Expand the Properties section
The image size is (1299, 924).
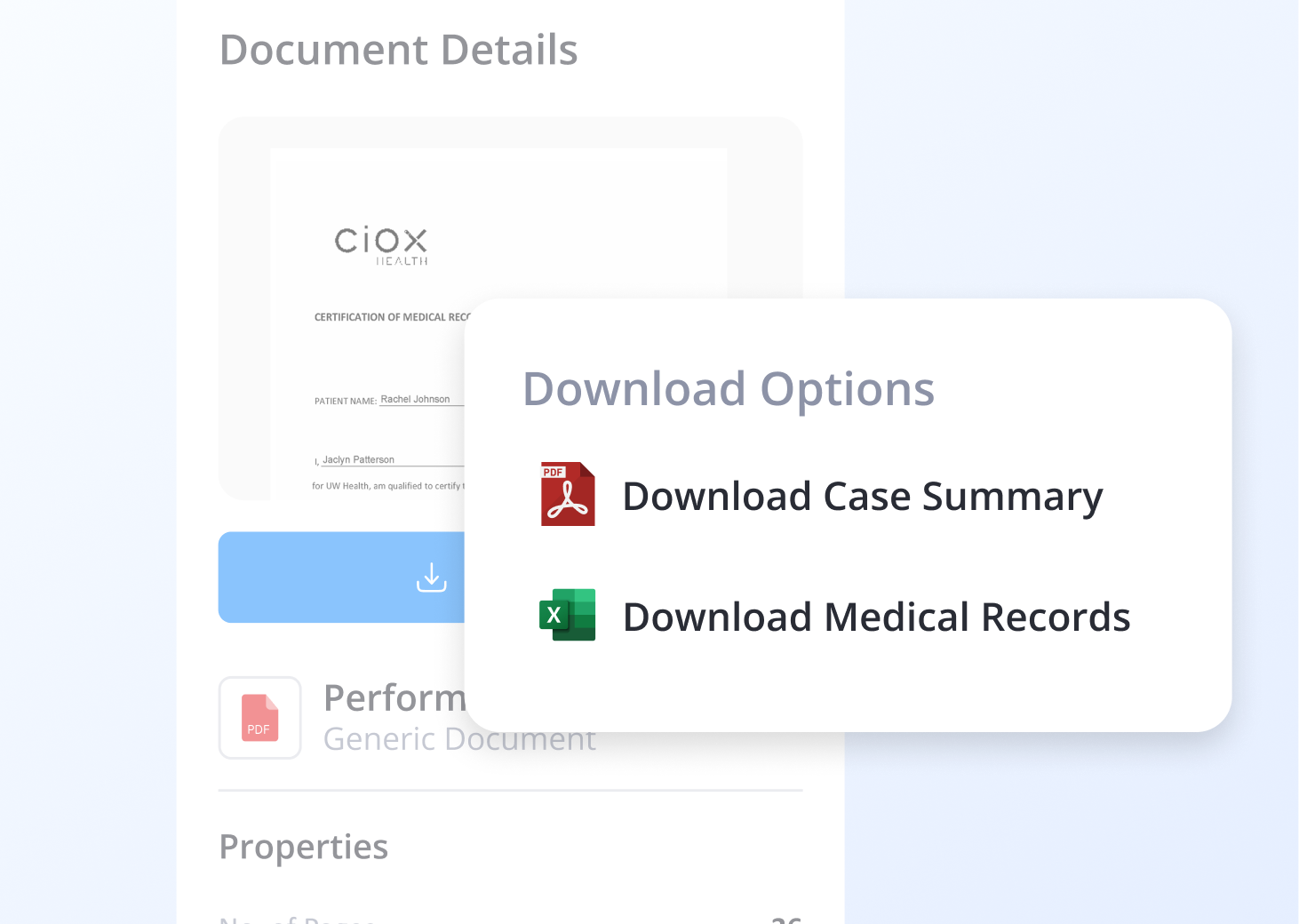point(303,846)
